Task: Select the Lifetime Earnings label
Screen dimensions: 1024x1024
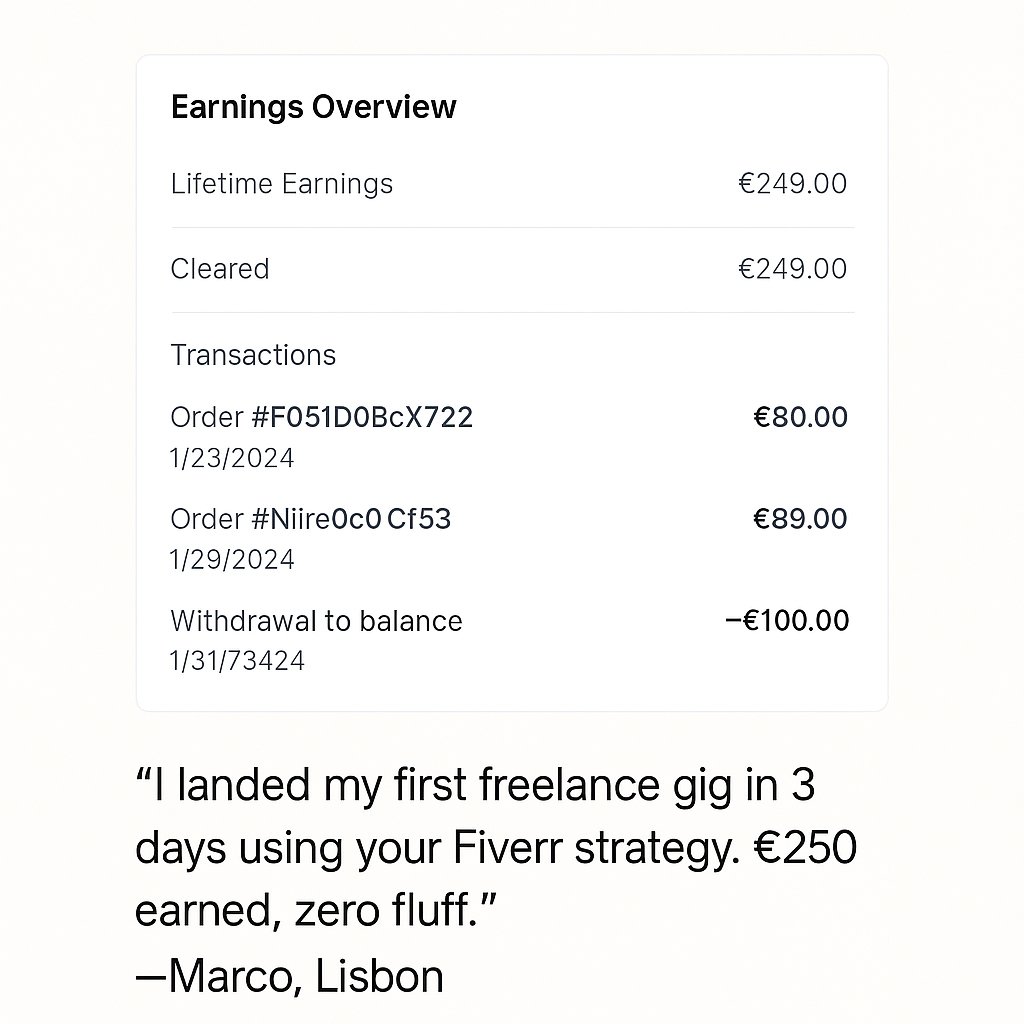Action: (281, 184)
